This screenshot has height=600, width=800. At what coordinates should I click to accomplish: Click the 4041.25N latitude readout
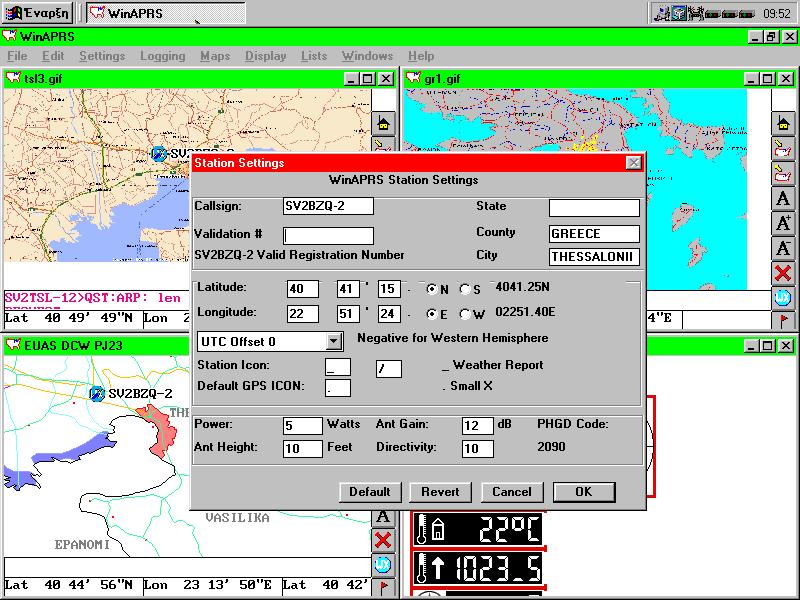click(522, 287)
